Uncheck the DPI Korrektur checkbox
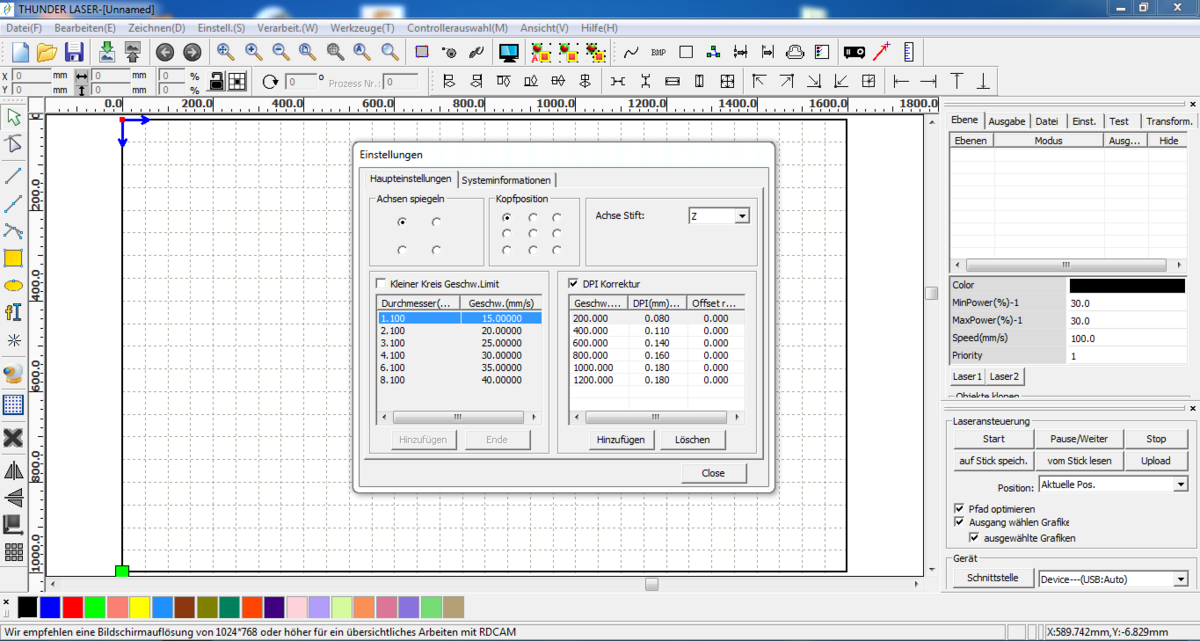The height and width of the screenshot is (641, 1200). click(x=573, y=284)
